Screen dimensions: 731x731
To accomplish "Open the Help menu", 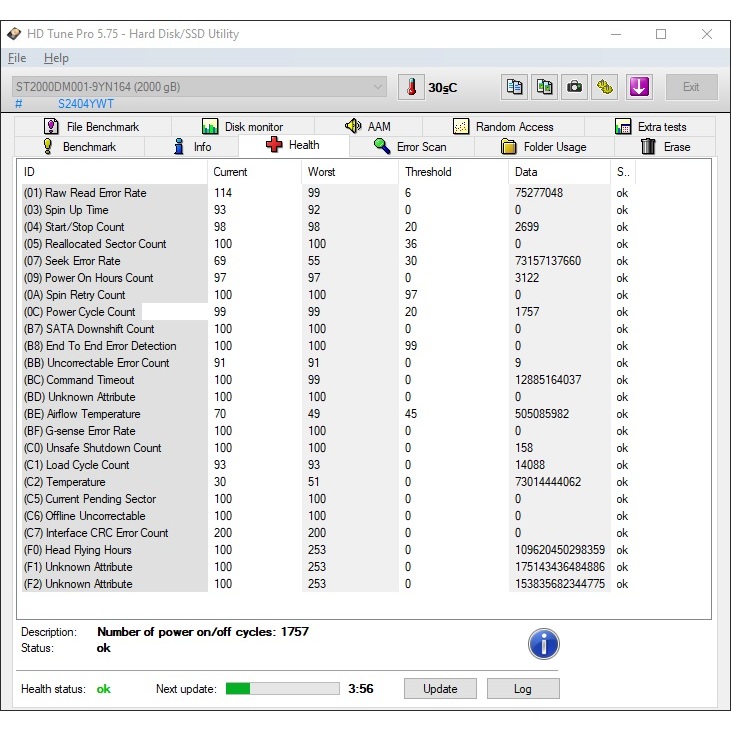I will point(56,58).
